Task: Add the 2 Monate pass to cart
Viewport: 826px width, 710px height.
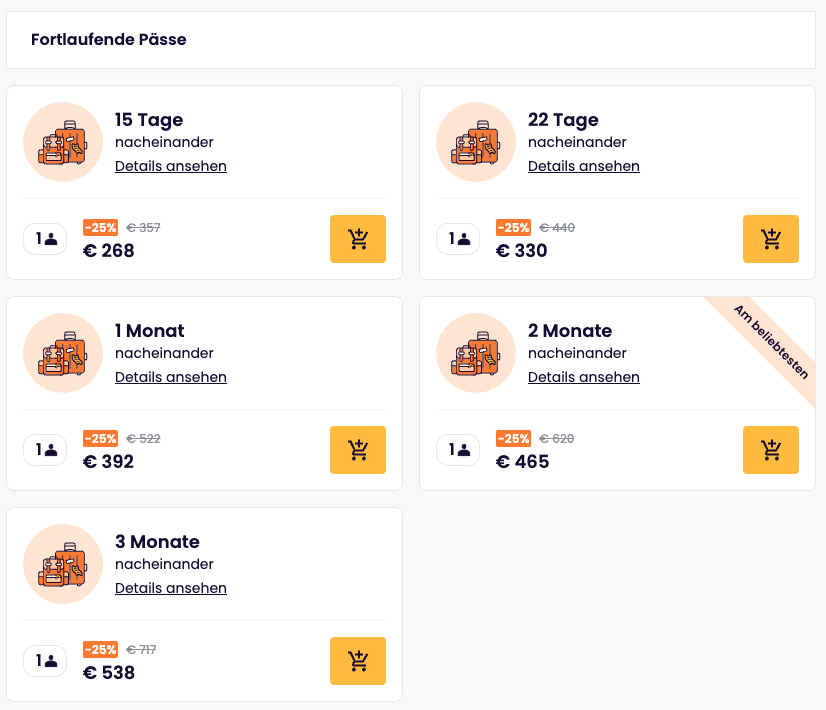Action: (x=771, y=450)
